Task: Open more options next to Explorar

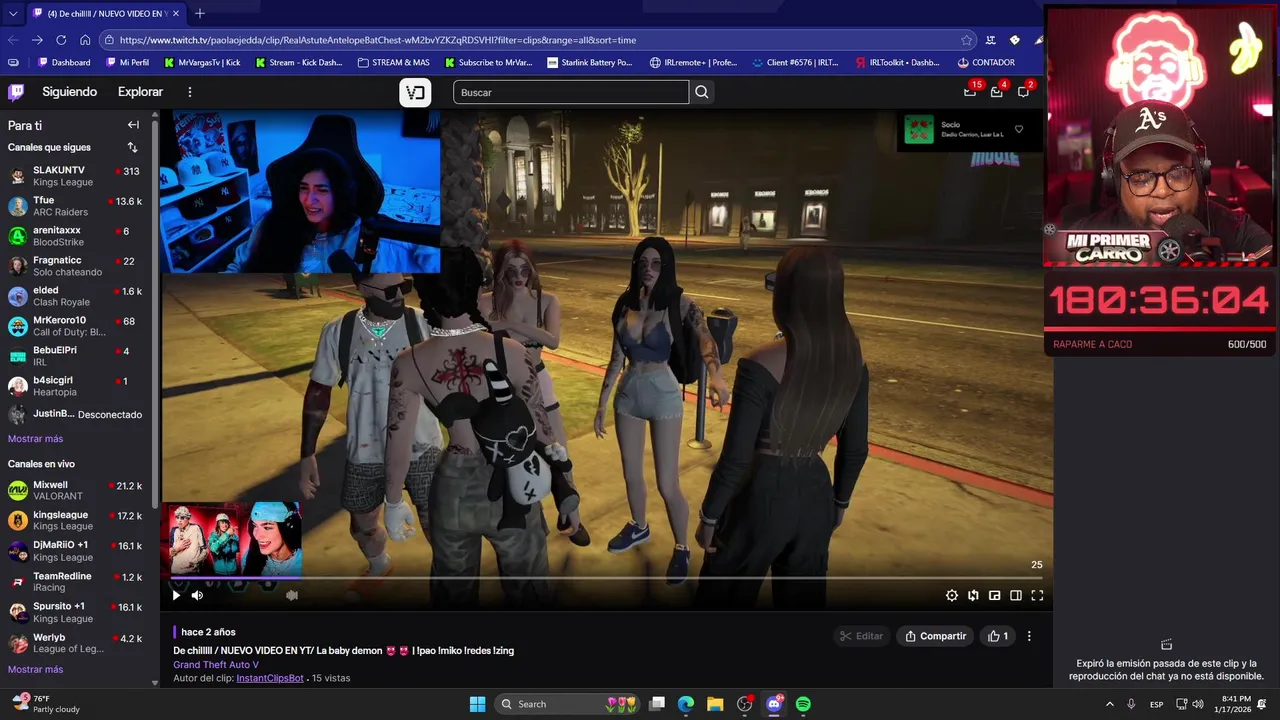Action: (189, 92)
